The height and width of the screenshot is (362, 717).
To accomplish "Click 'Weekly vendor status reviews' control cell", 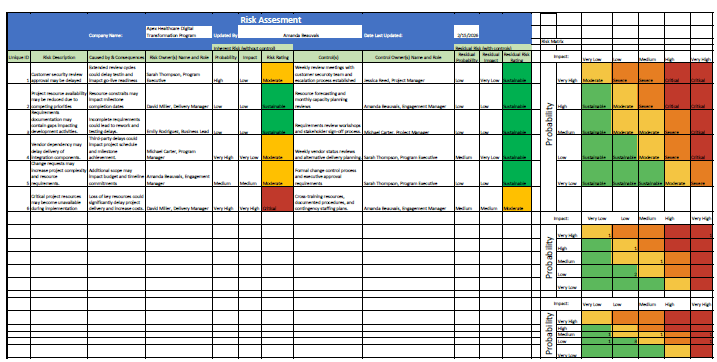I will pyautogui.click(x=328, y=148).
